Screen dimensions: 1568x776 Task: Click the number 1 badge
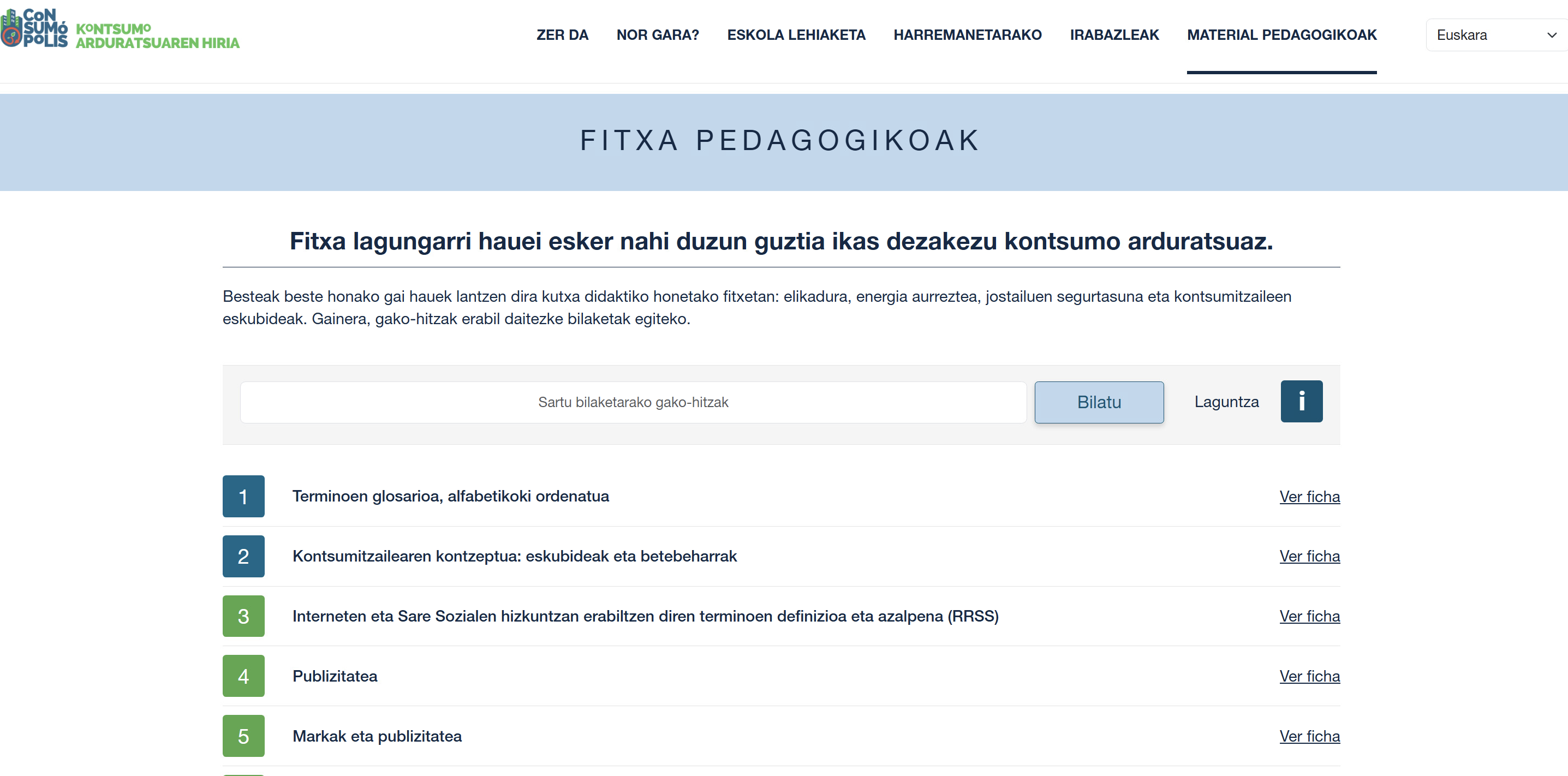(x=243, y=496)
